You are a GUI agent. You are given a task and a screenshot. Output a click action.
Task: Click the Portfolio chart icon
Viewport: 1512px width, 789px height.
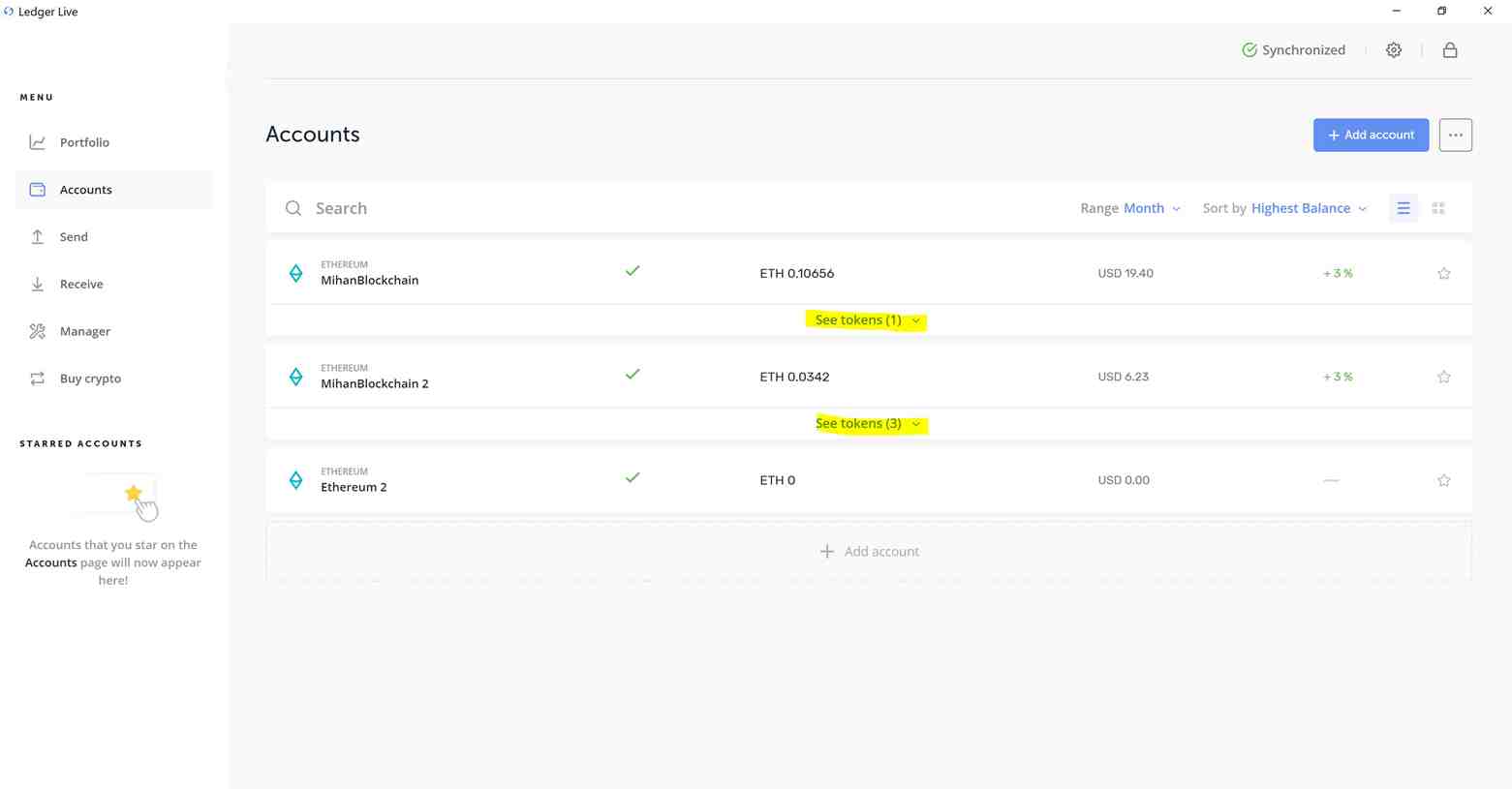coord(38,142)
